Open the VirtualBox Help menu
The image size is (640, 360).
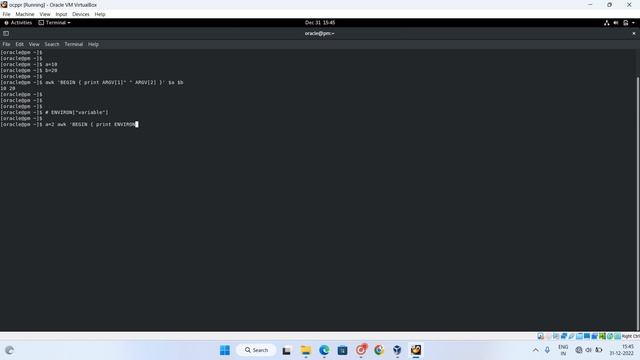pyautogui.click(x=100, y=14)
